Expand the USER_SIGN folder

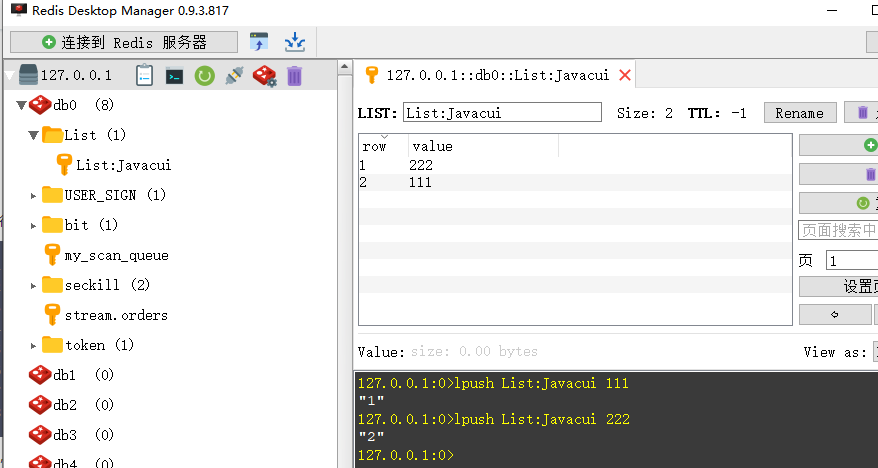coord(33,195)
